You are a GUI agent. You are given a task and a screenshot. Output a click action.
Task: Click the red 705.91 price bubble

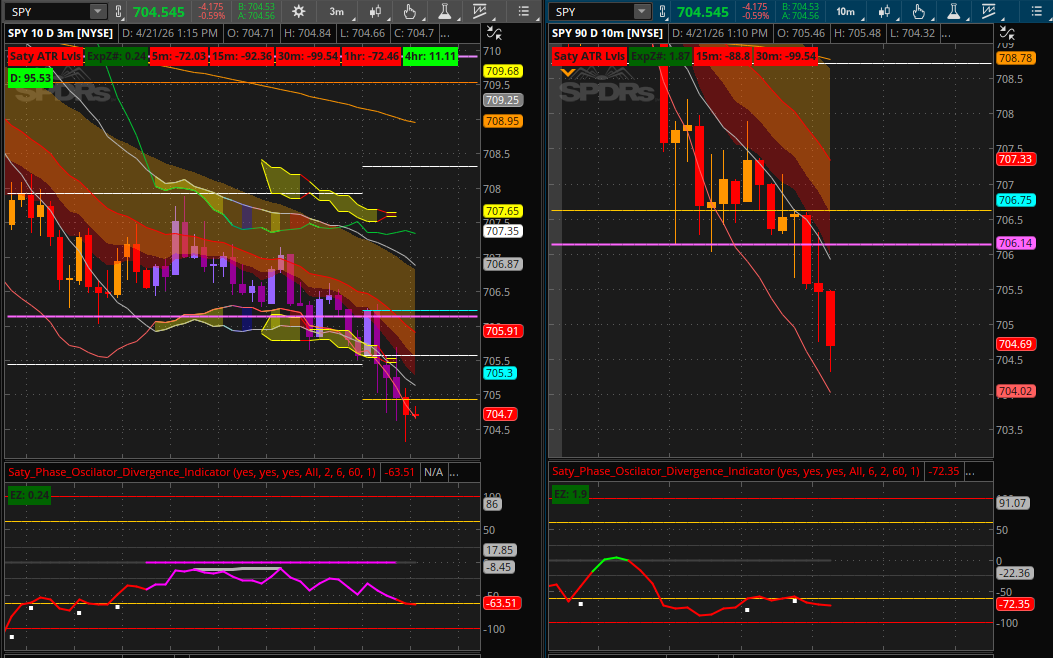tap(502, 331)
